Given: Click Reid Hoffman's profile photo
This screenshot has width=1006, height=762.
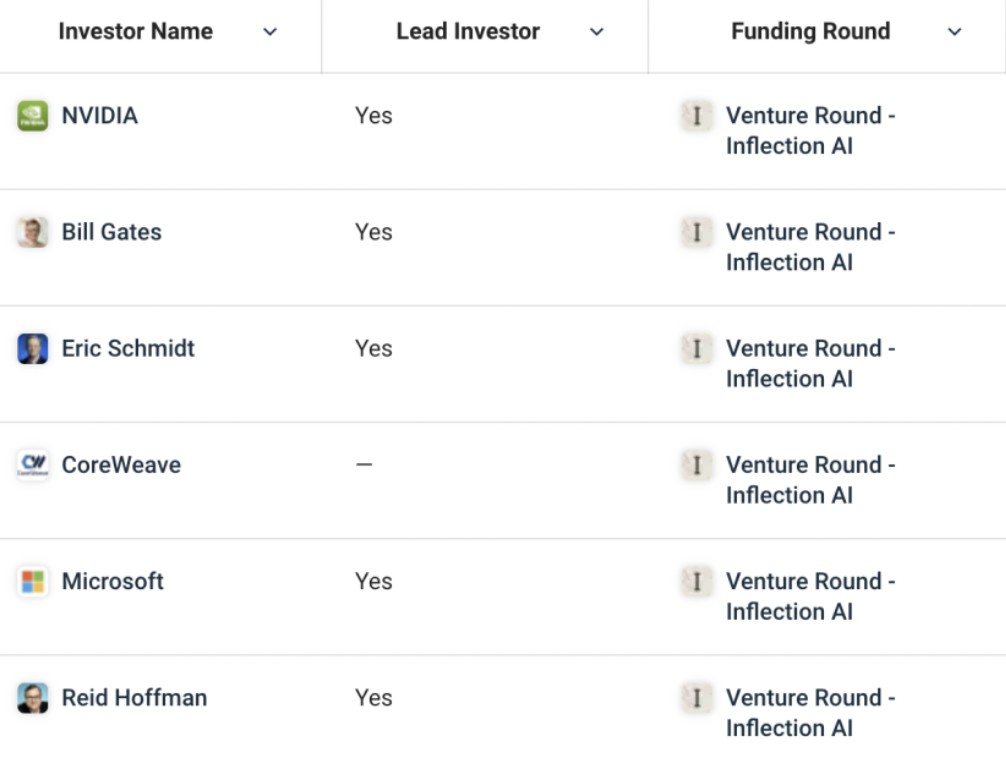Looking at the screenshot, I should (x=33, y=698).
